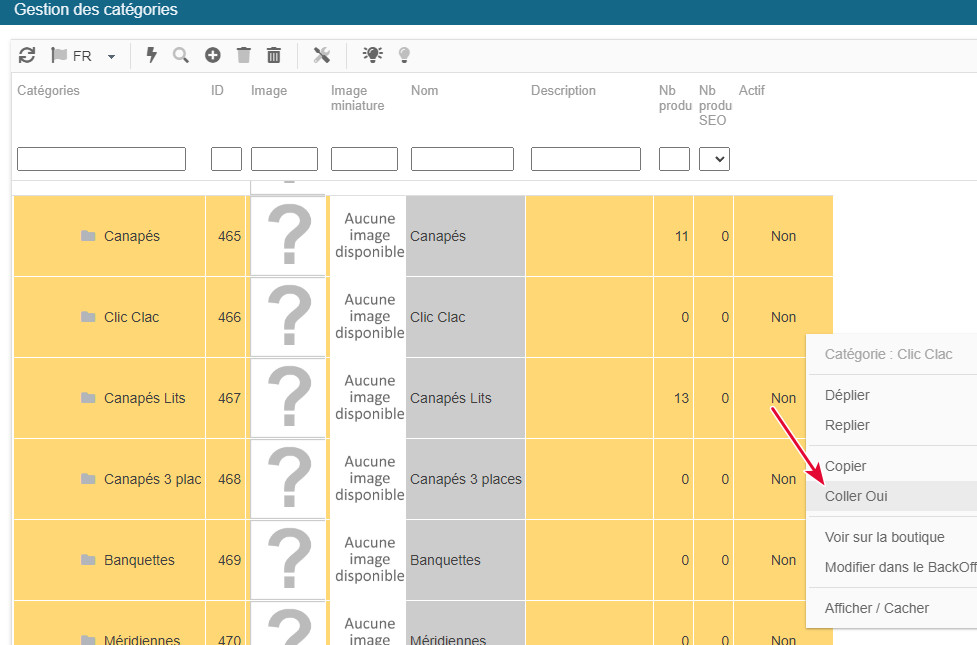Click the refresh icon in the toolbar
The height and width of the screenshot is (645, 977).
pos(27,56)
